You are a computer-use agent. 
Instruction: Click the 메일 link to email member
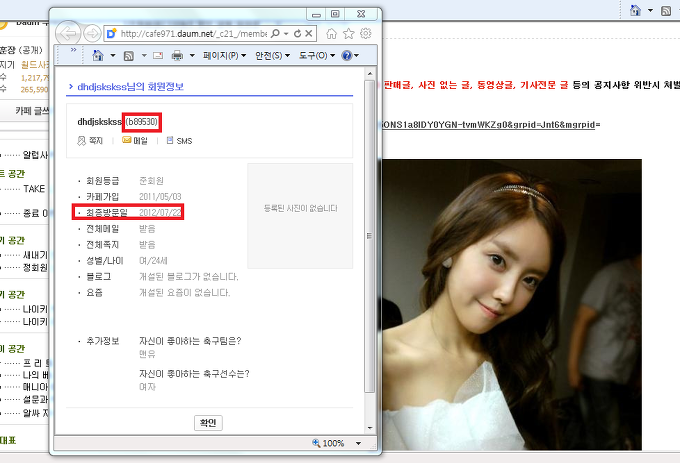pyautogui.click(x=134, y=141)
